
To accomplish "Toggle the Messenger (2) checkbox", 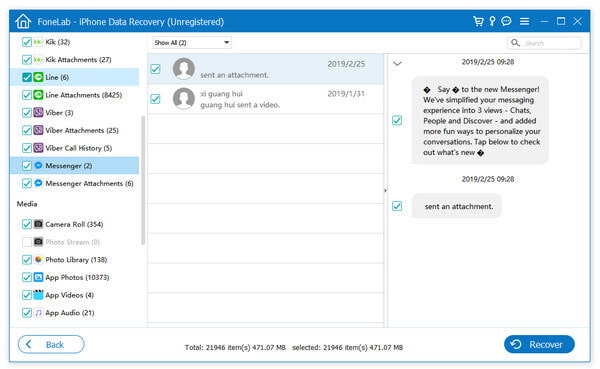I will pos(26,165).
